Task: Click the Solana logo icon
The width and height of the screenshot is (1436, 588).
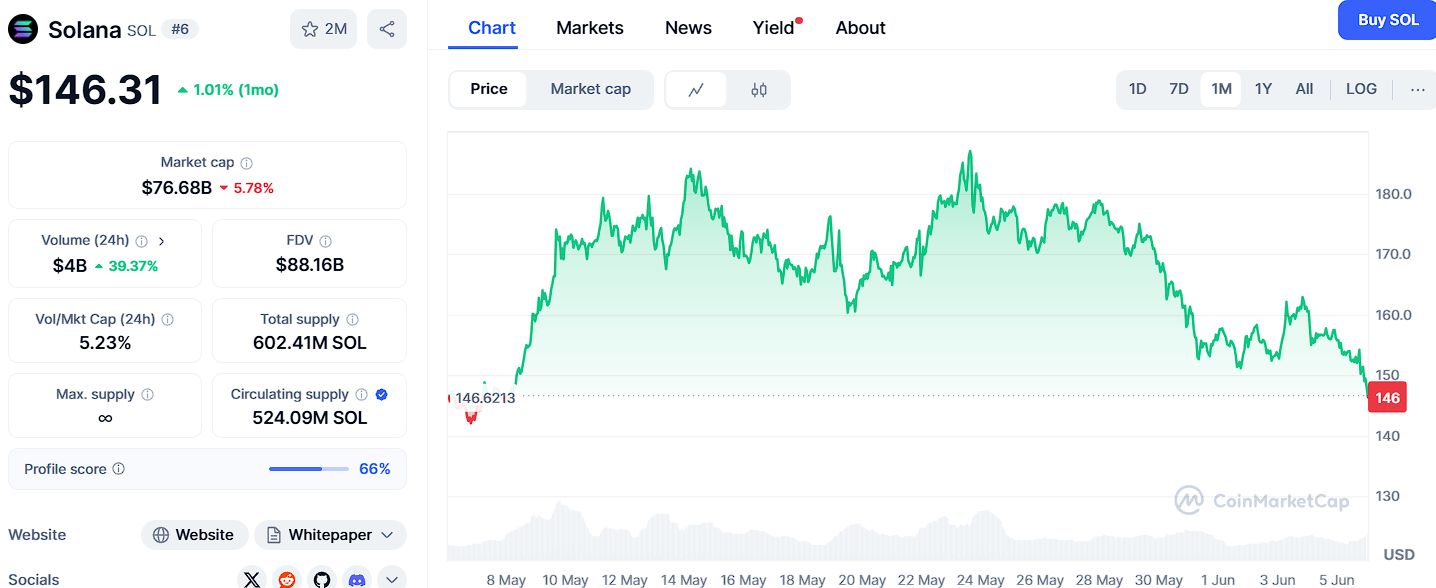Action: [x=22, y=30]
